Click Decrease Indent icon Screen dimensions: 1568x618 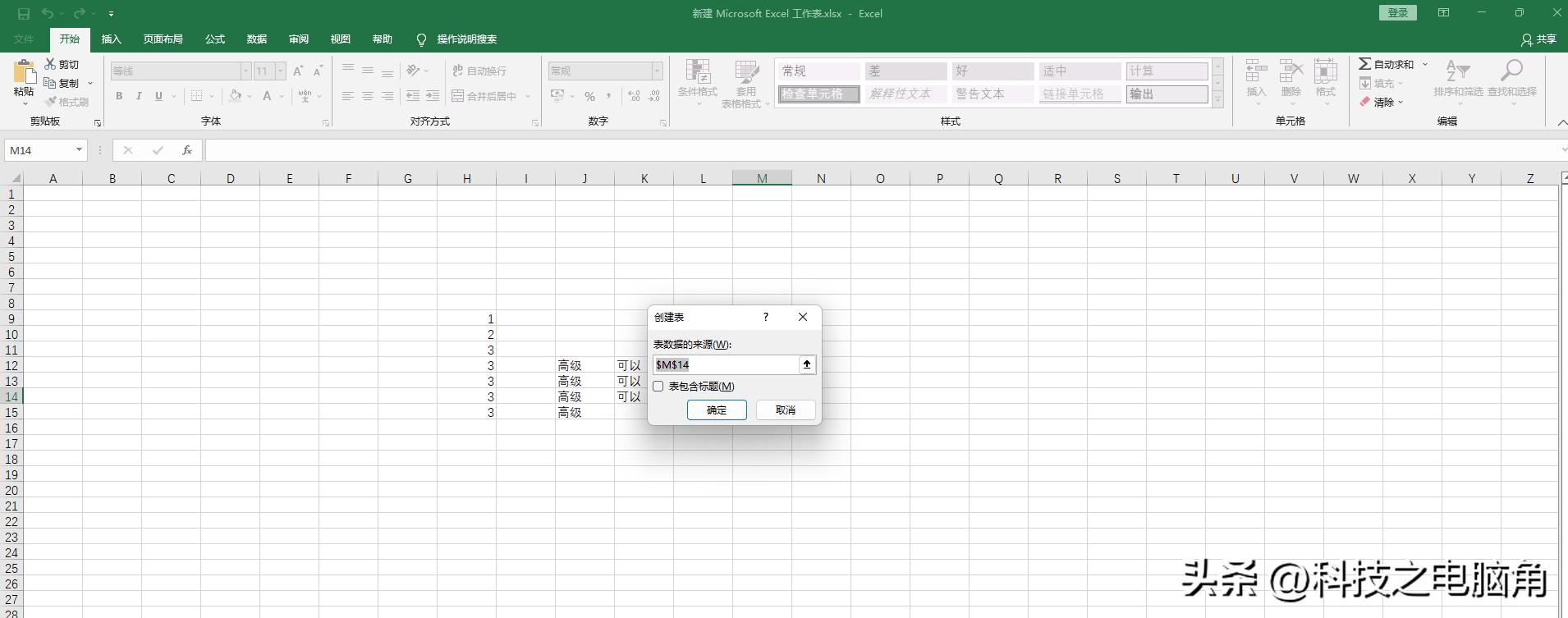click(x=413, y=96)
